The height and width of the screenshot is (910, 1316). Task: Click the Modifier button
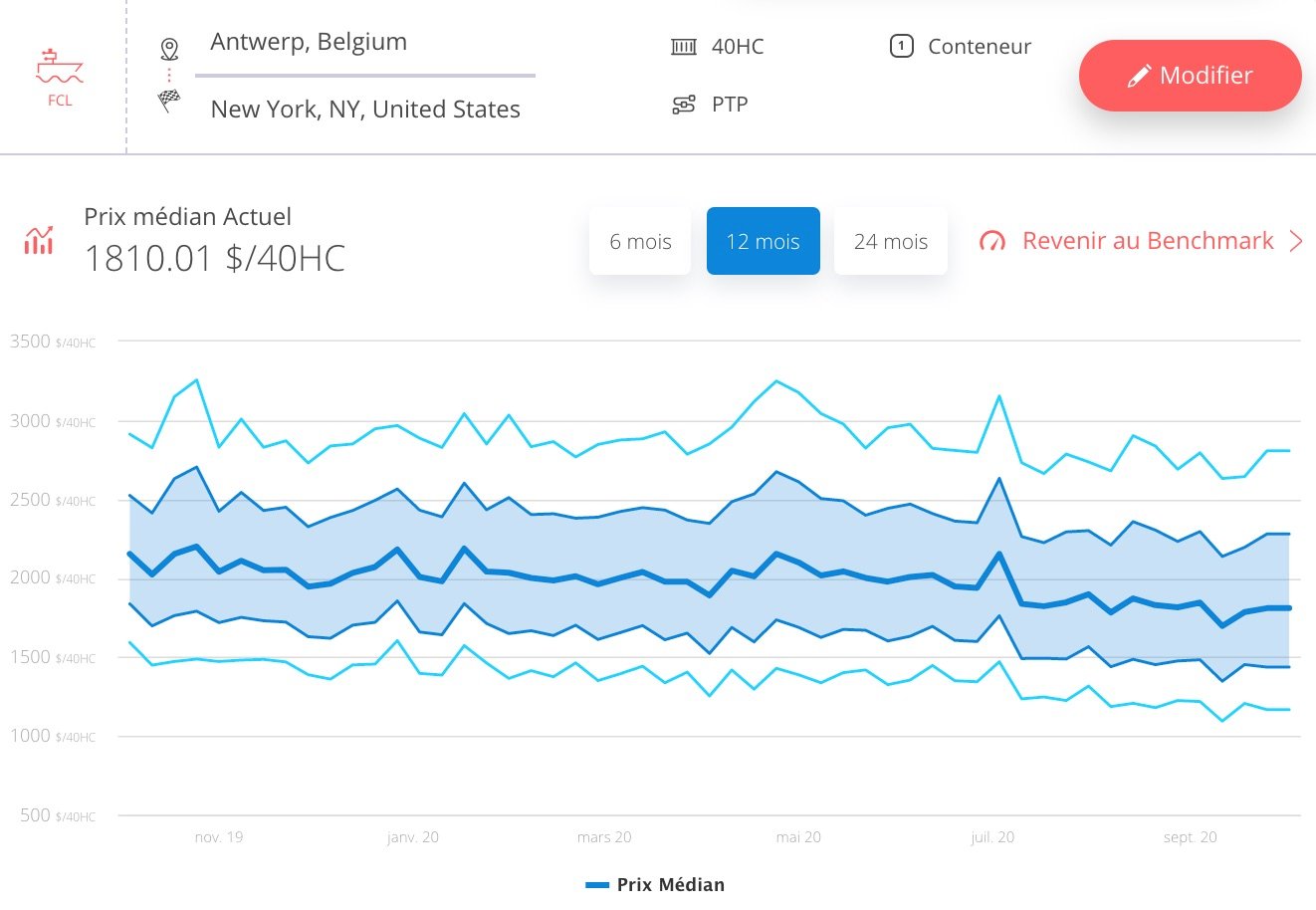coord(1190,76)
